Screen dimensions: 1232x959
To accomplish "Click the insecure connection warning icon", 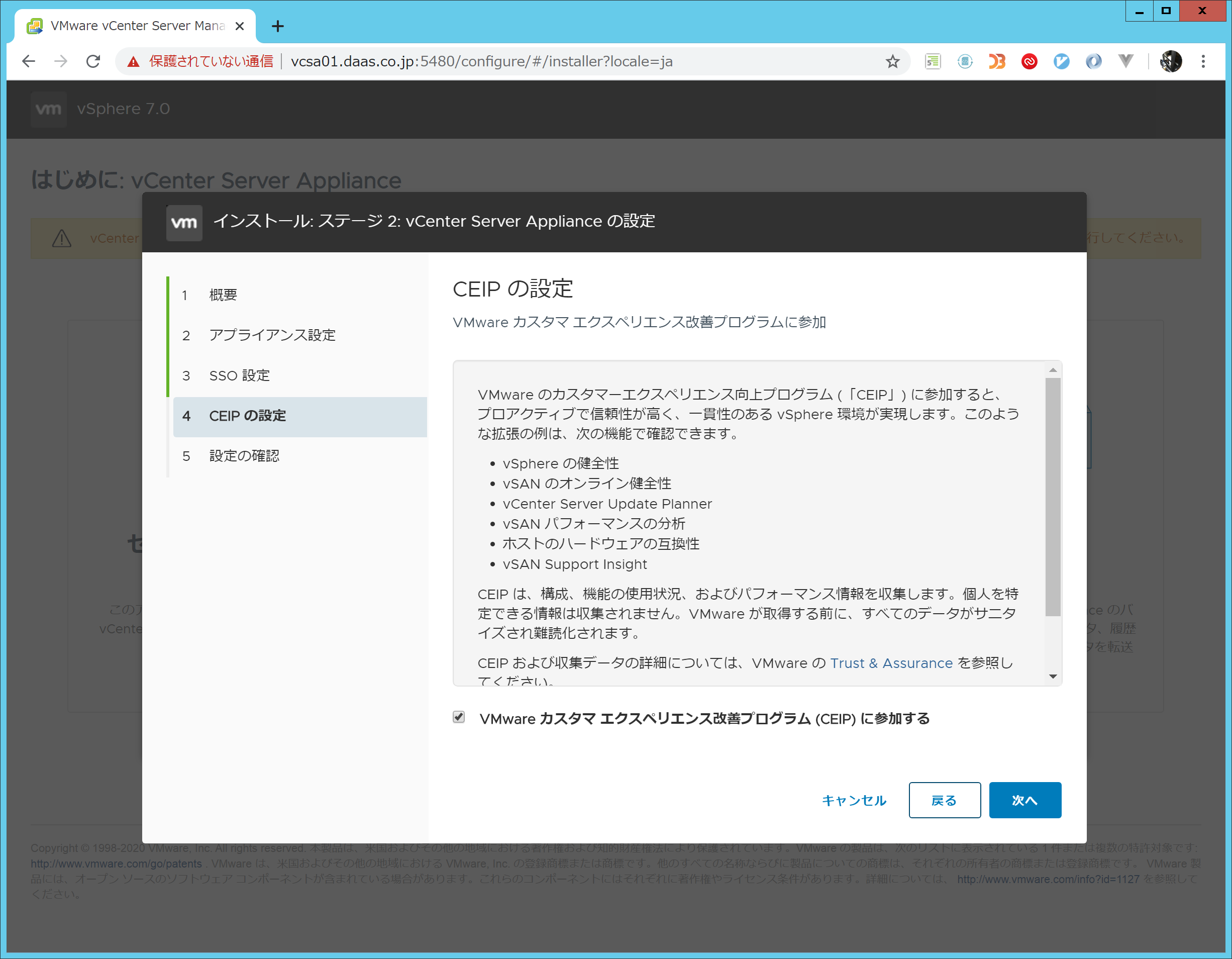I will [x=133, y=61].
